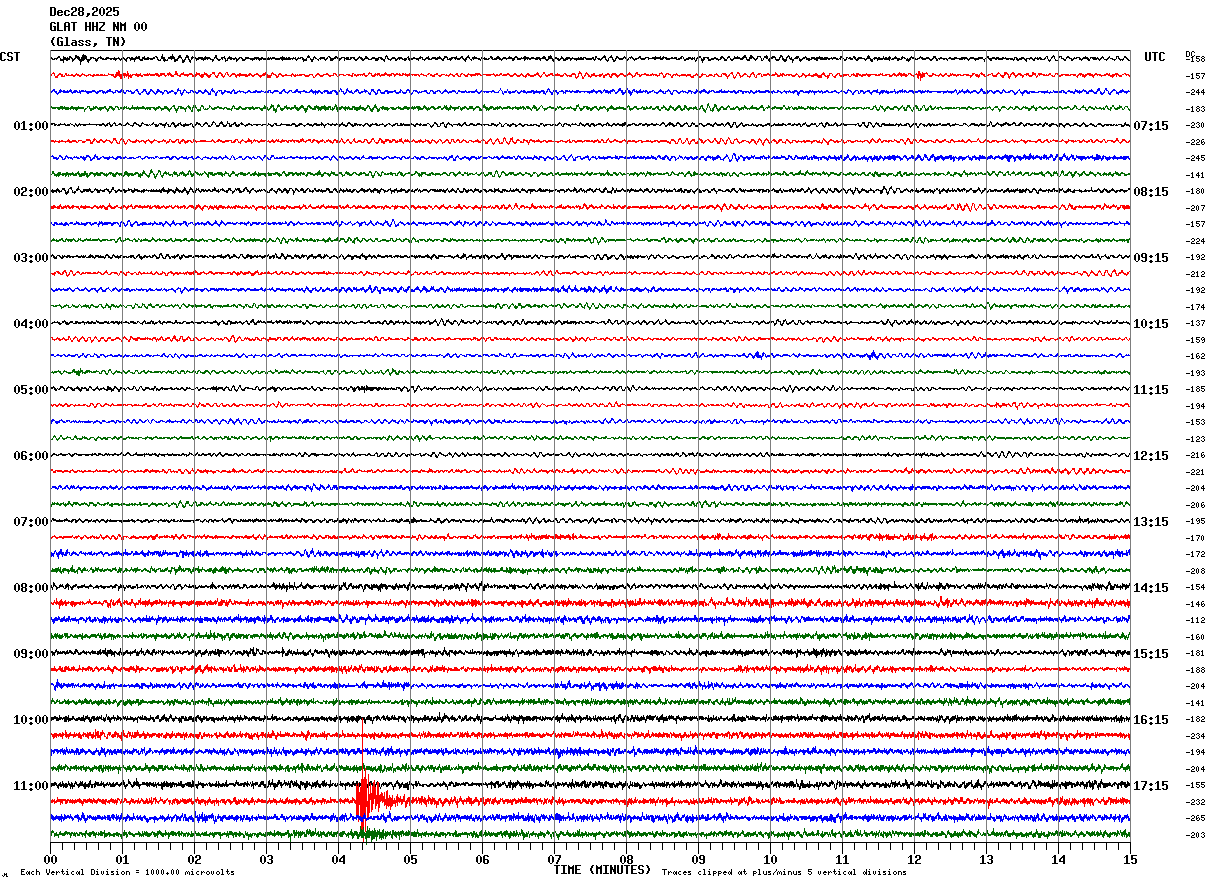Click the TIME (MINUTES) axis title

(x=602, y=870)
